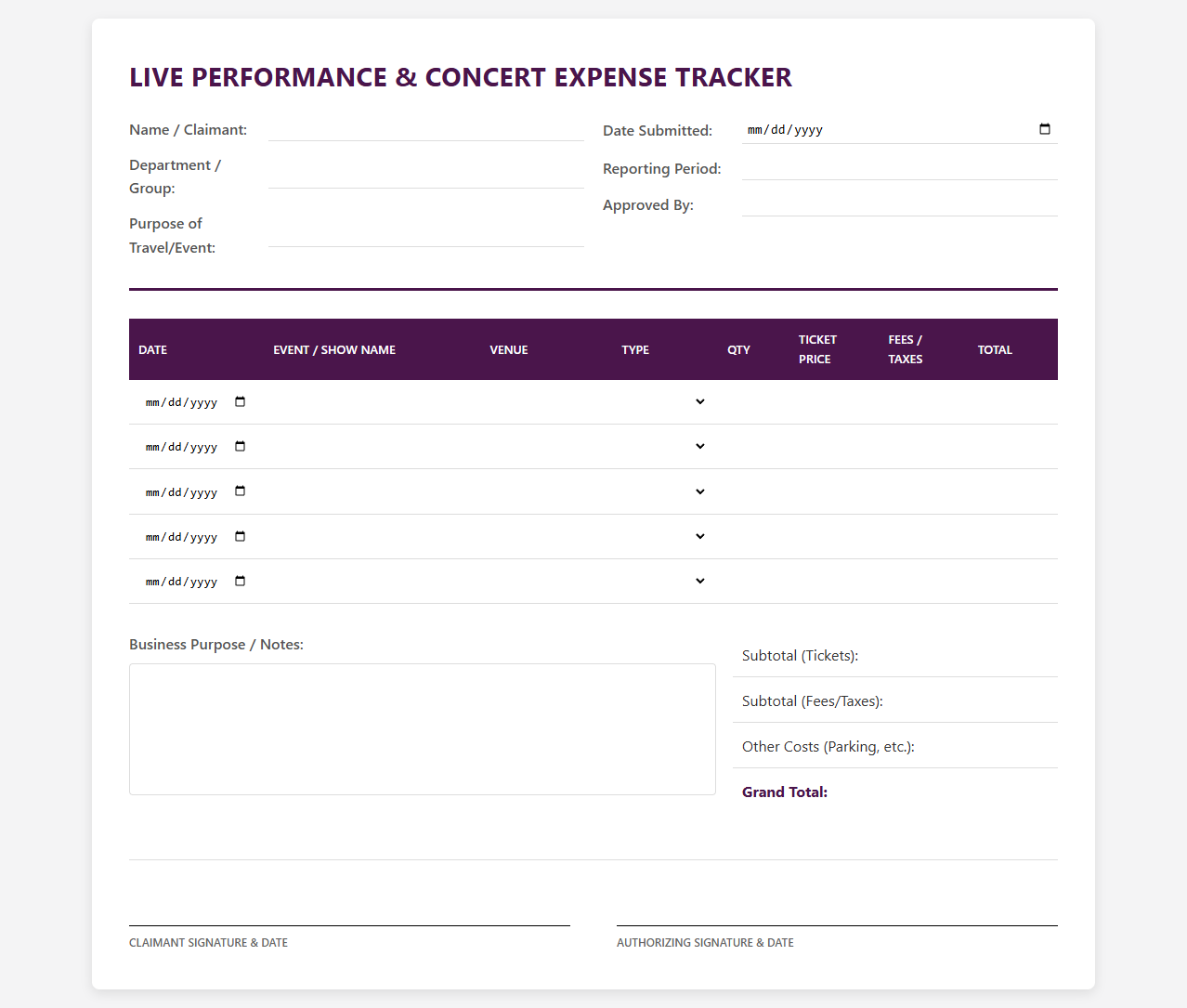
Task: Click first row Fees / Taxes cell
Action: [924, 402]
